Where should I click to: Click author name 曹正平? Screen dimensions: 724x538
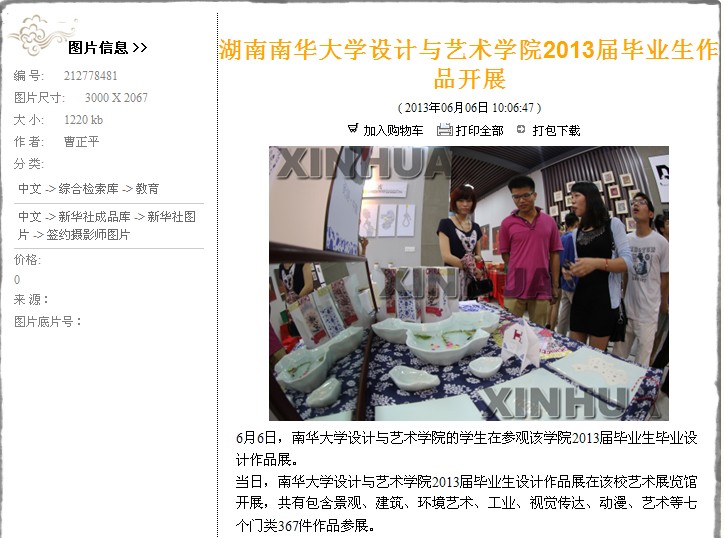click(x=81, y=141)
